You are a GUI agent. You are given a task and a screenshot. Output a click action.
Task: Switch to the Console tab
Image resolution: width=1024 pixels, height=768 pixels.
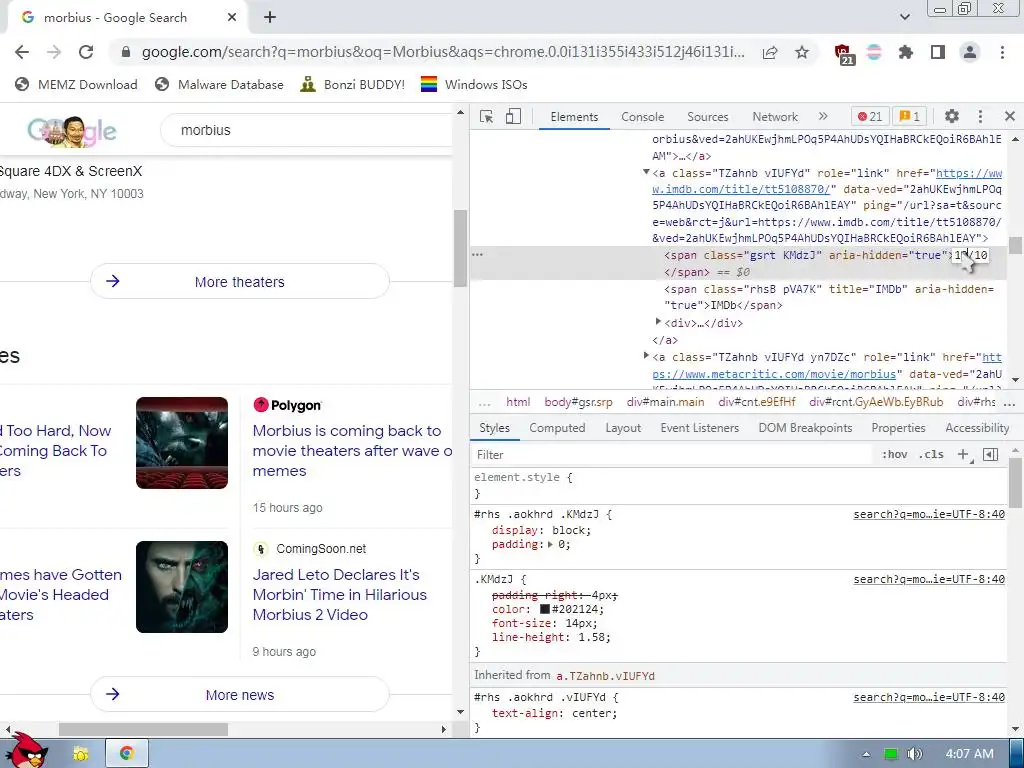[x=643, y=117]
